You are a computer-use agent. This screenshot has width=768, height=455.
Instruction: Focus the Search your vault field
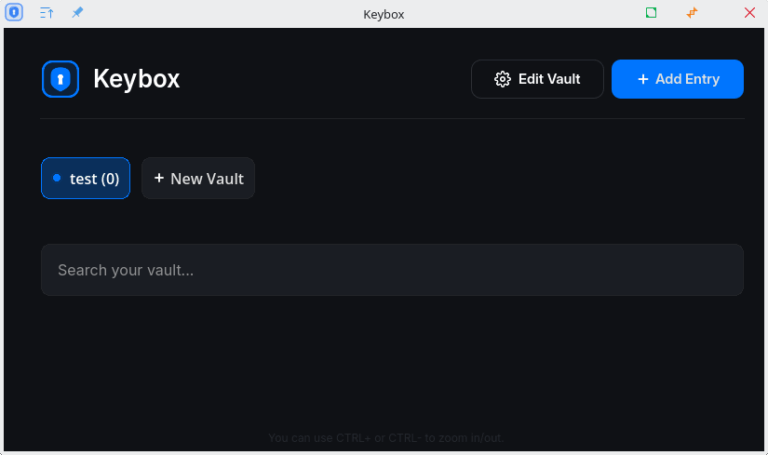(392, 270)
